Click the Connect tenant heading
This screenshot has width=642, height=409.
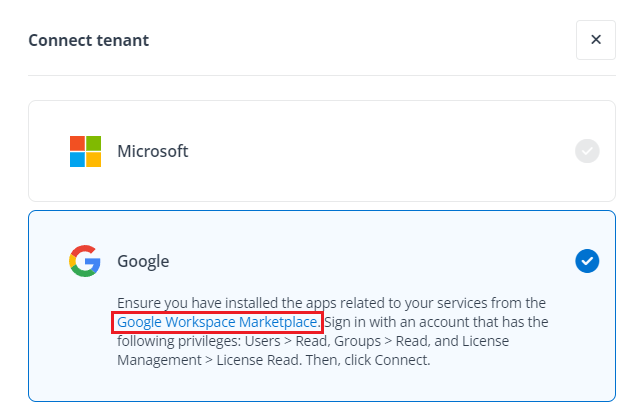[89, 40]
